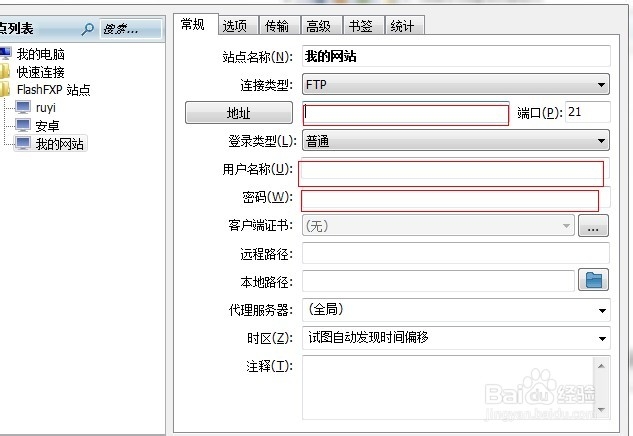This screenshot has width=633, height=436.
Task: Click the 我的电脑 computer icon
Action: point(5,54)
